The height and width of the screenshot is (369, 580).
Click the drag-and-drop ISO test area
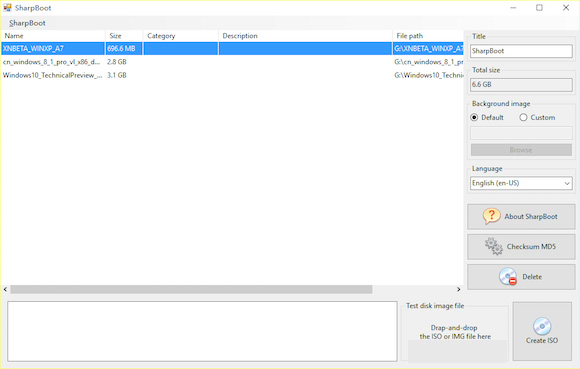(455, 332)
